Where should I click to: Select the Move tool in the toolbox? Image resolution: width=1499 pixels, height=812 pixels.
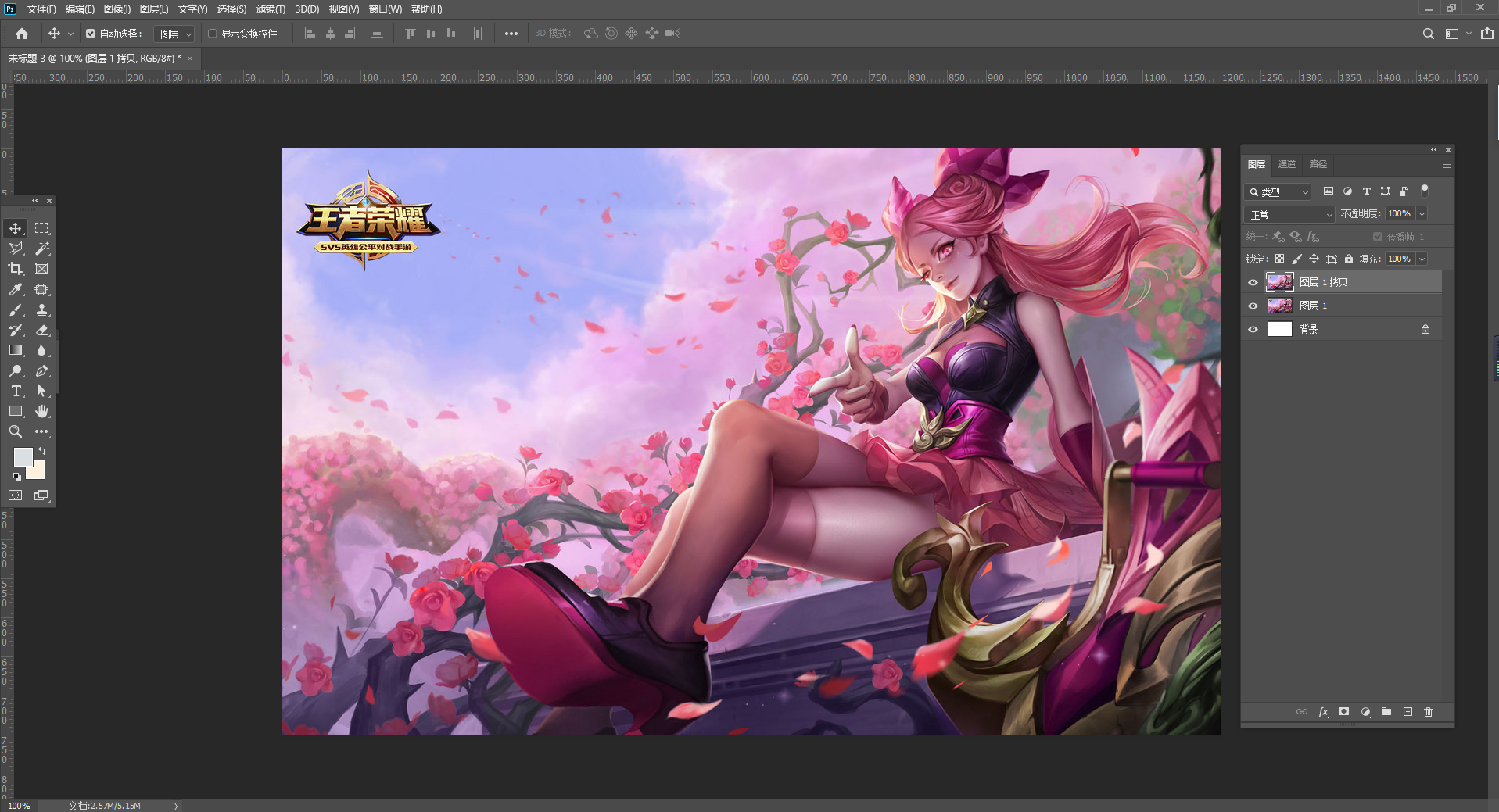pos(16,228)
